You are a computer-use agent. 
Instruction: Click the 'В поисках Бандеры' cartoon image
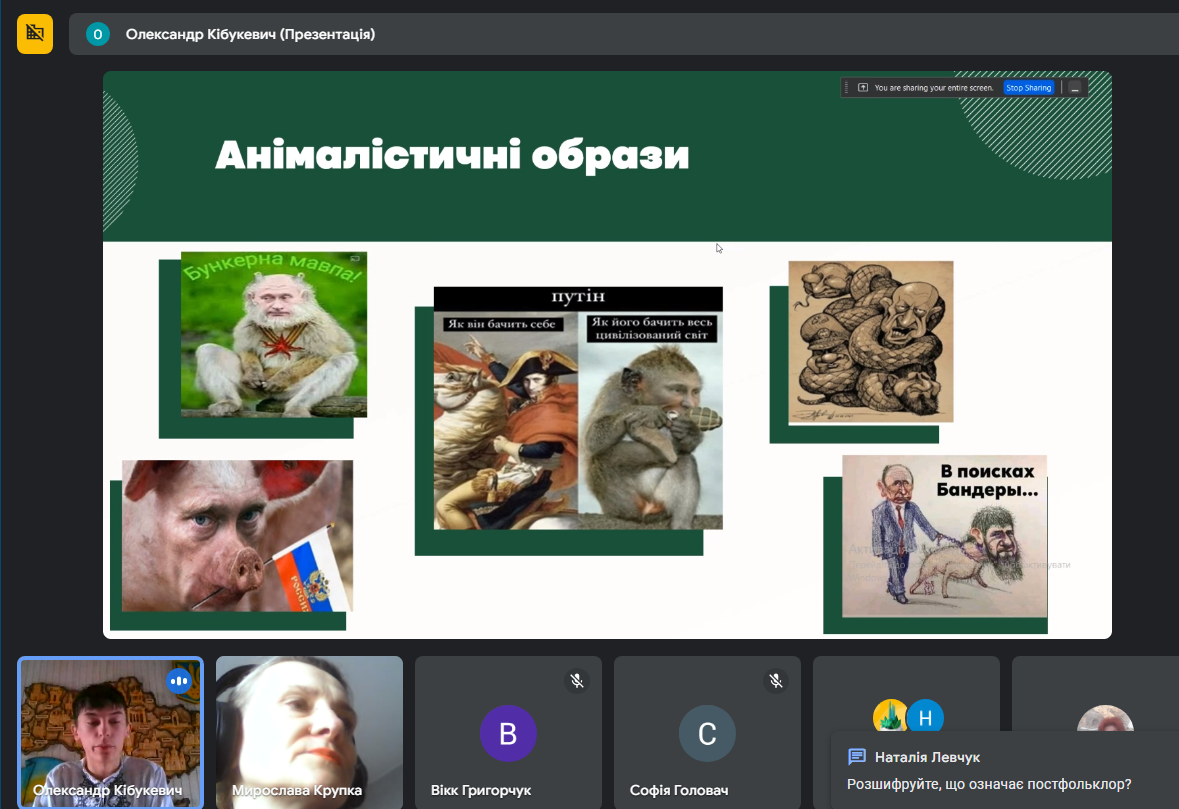point(944,535)
